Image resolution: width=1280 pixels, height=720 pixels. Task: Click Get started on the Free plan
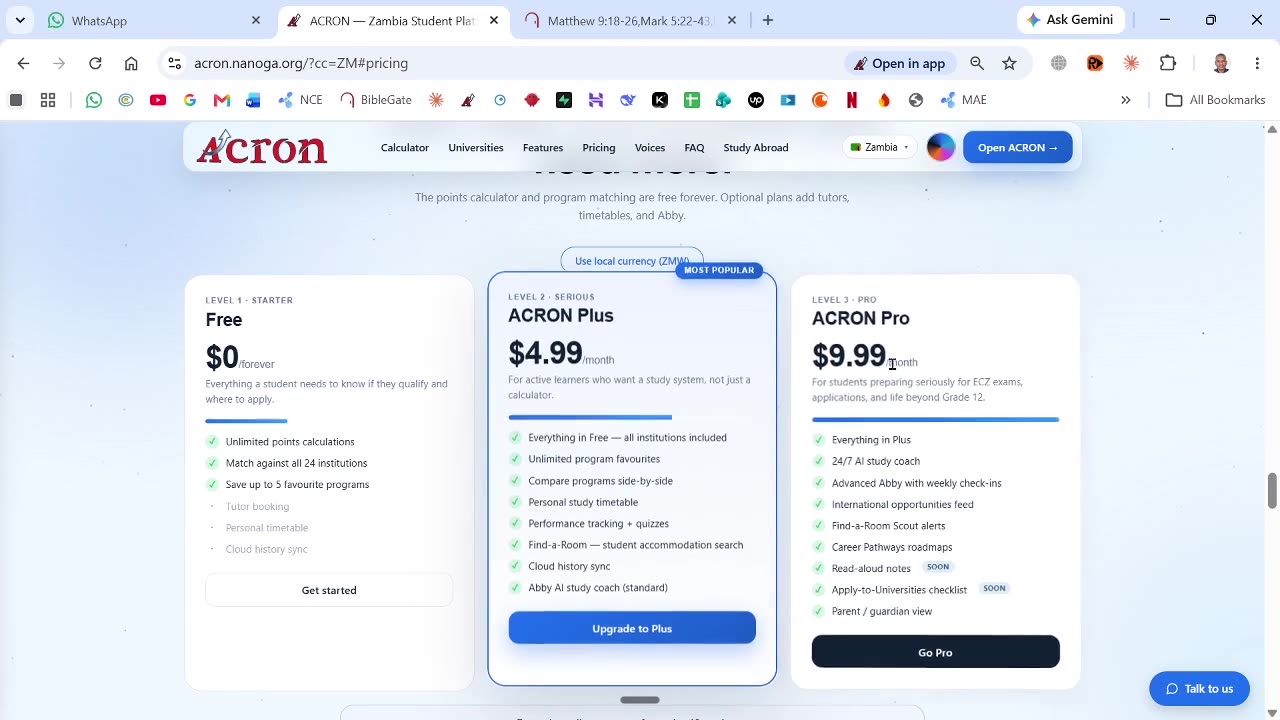coord(329,590)
